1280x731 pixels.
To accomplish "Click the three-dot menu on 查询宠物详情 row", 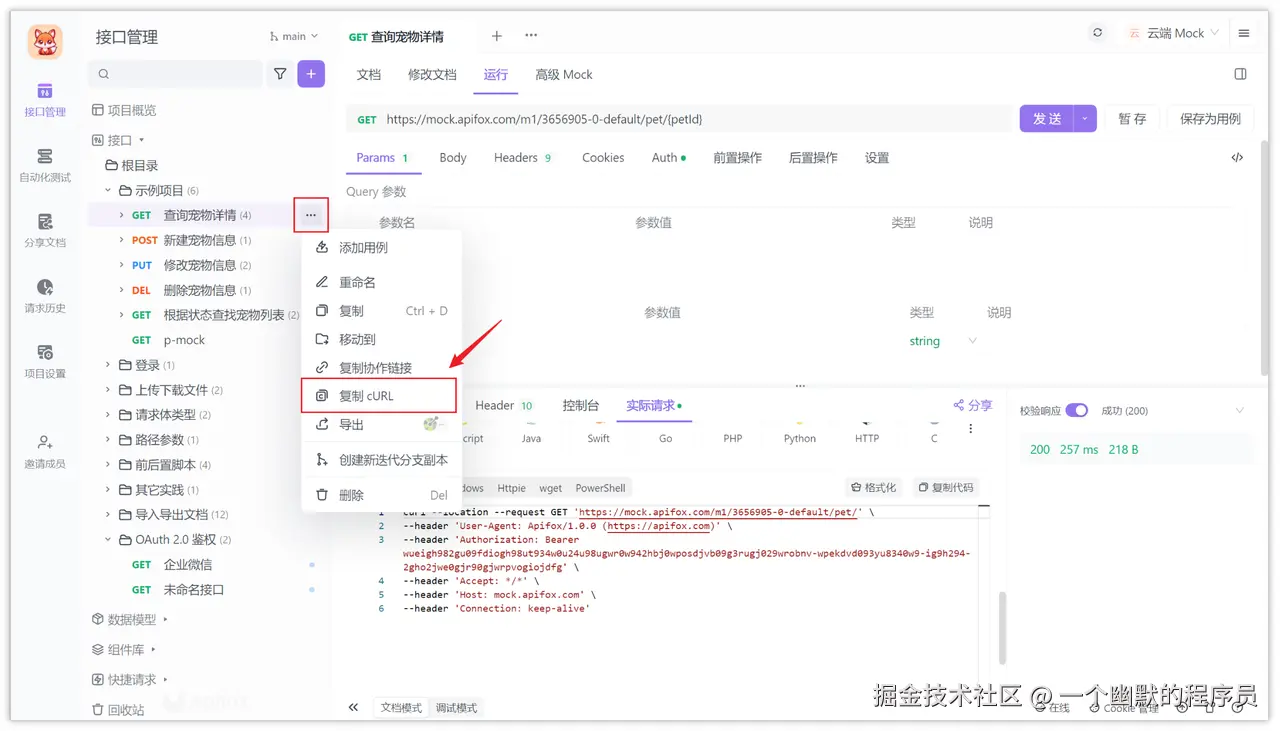I will (311, 215).
